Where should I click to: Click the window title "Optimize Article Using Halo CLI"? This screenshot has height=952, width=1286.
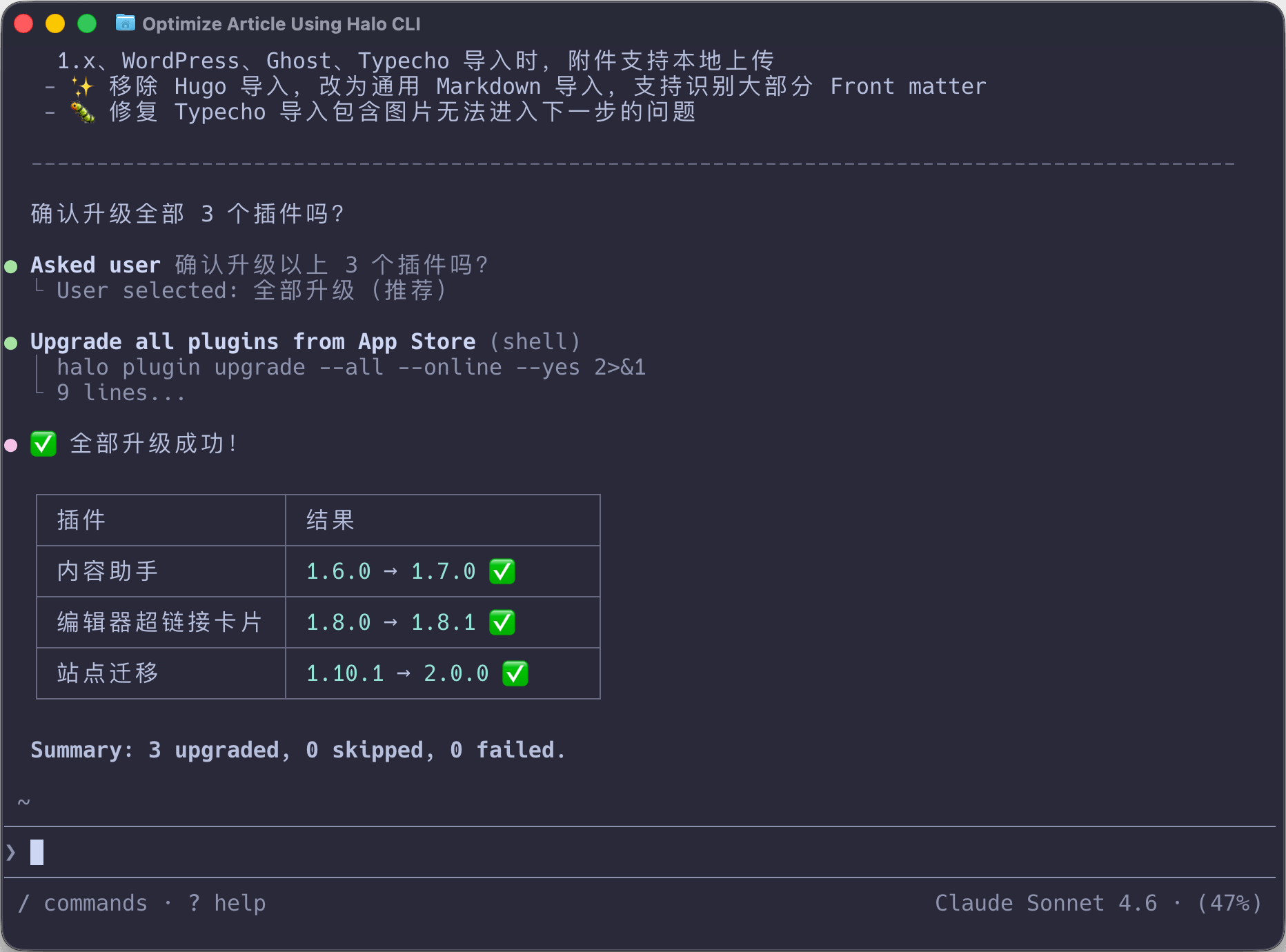tap(281, 24)
